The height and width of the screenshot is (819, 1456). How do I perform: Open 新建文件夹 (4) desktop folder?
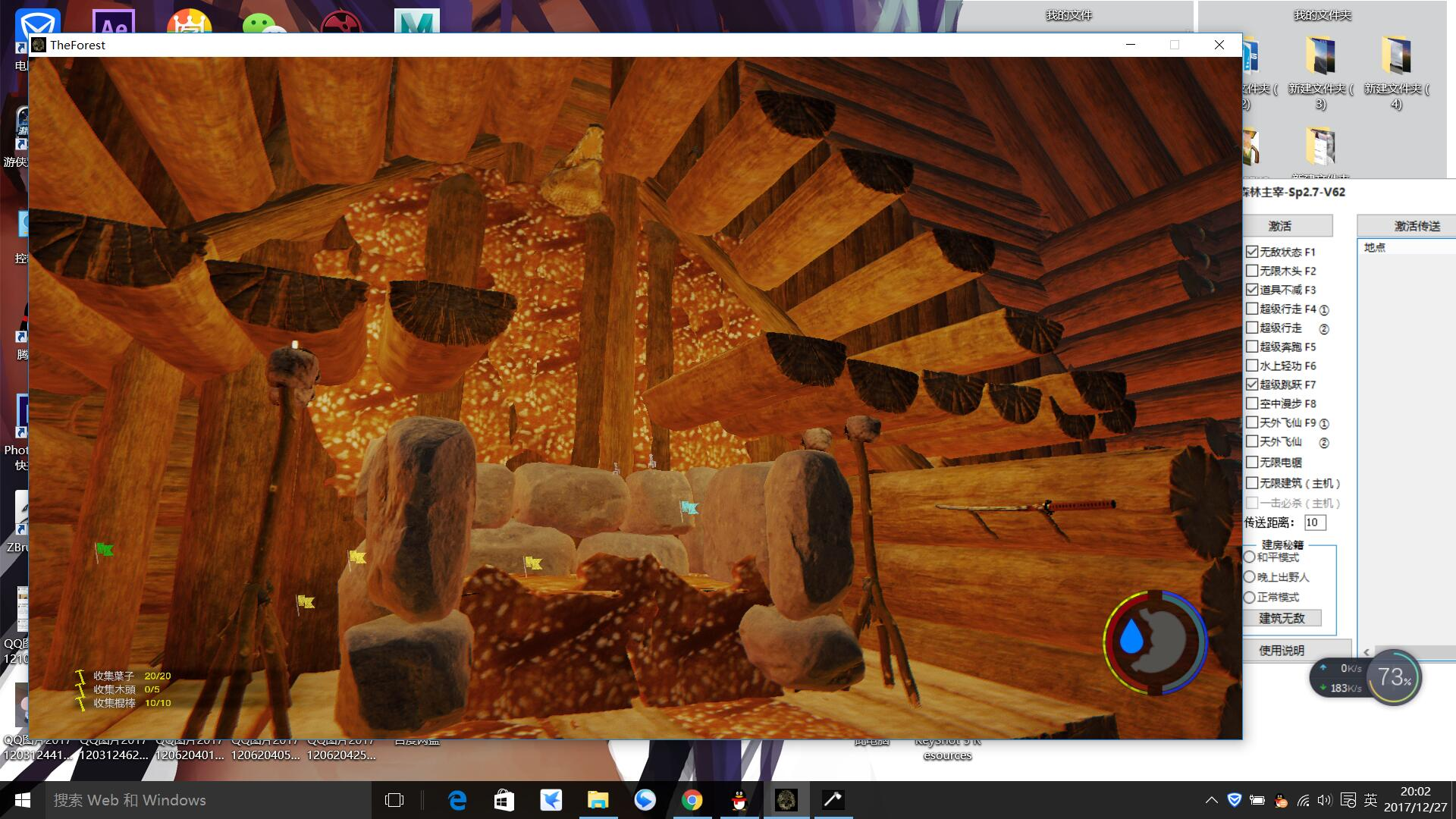click(x=1396, y=74)
